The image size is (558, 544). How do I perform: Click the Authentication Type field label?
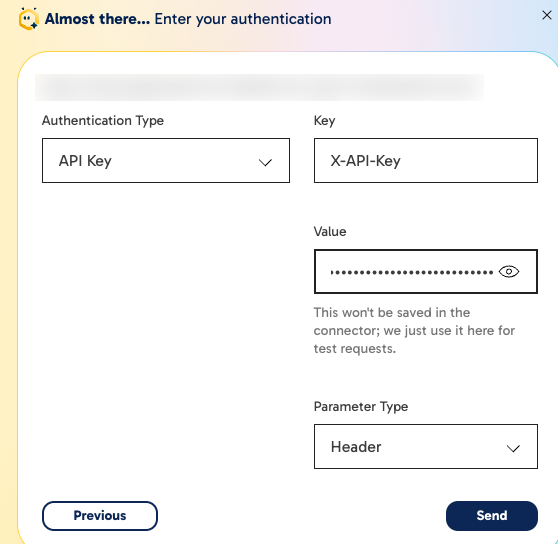pos(103,121)
